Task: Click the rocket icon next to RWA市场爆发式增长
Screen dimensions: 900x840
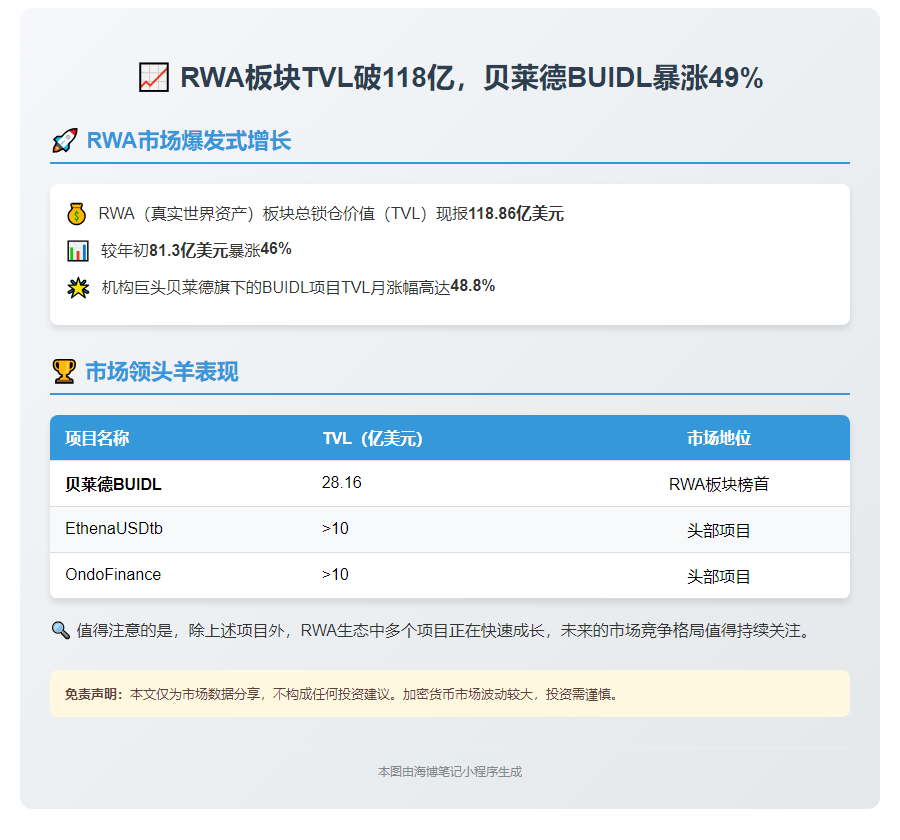Action: coord(64,141)
